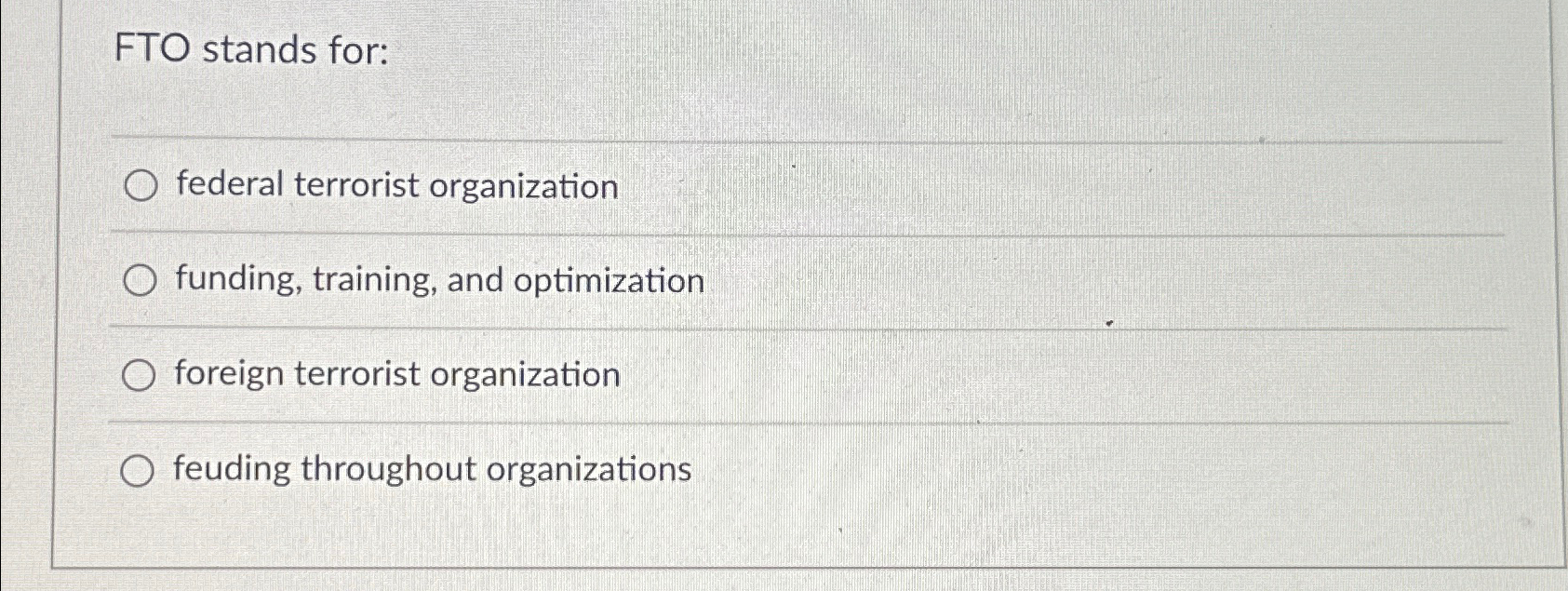This screenshot has height=591, width=1568.
Task: Select the 'foreign terrorist organization' radio button
Action: click(140, 374)
